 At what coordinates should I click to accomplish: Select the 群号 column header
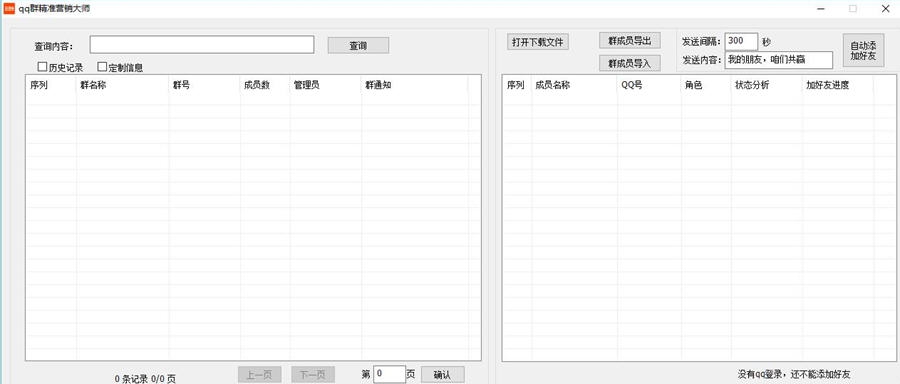pos(204,86)
